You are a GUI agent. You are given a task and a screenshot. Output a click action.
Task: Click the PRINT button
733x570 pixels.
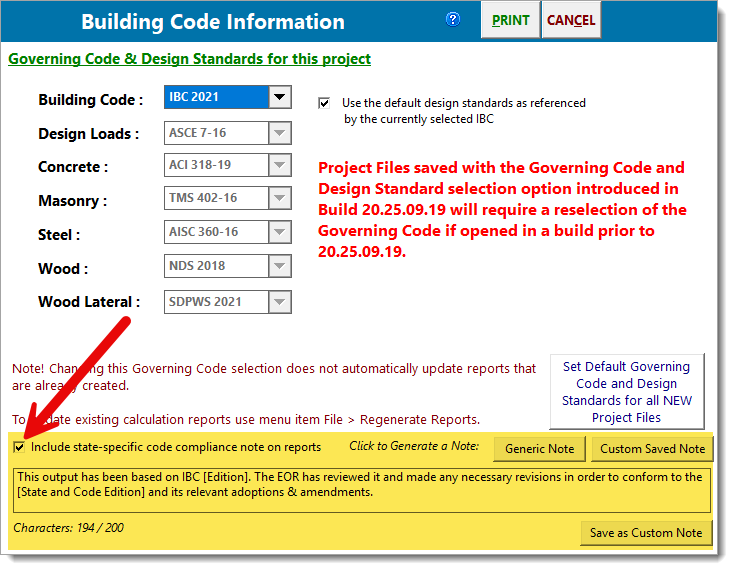[x=510, y=20]
